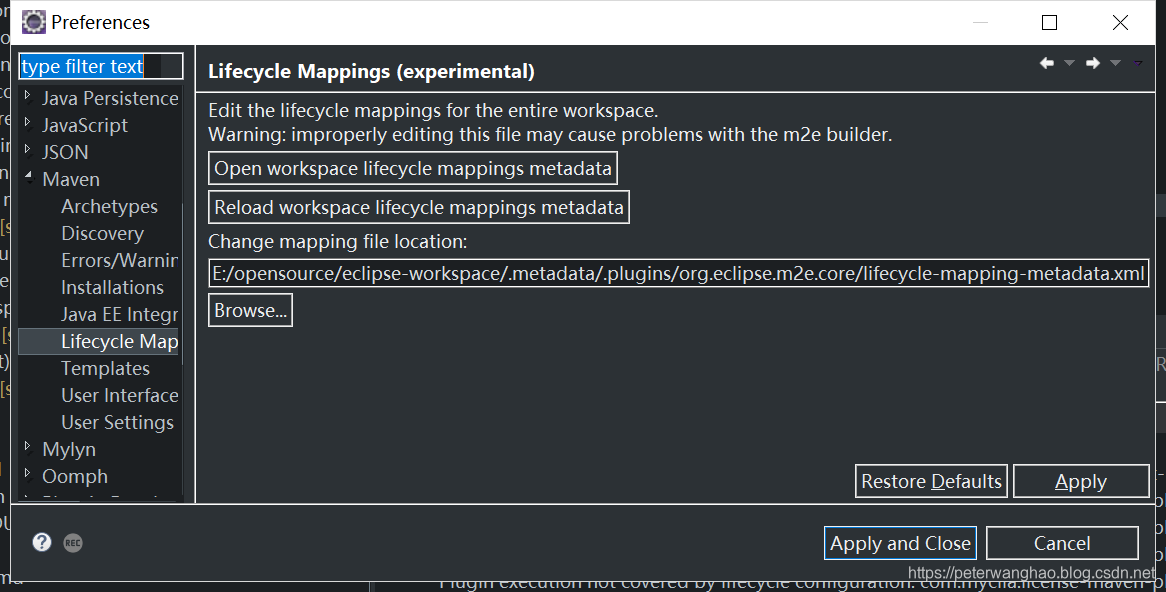Expand the Java Persistence tree node

point(28,95)
